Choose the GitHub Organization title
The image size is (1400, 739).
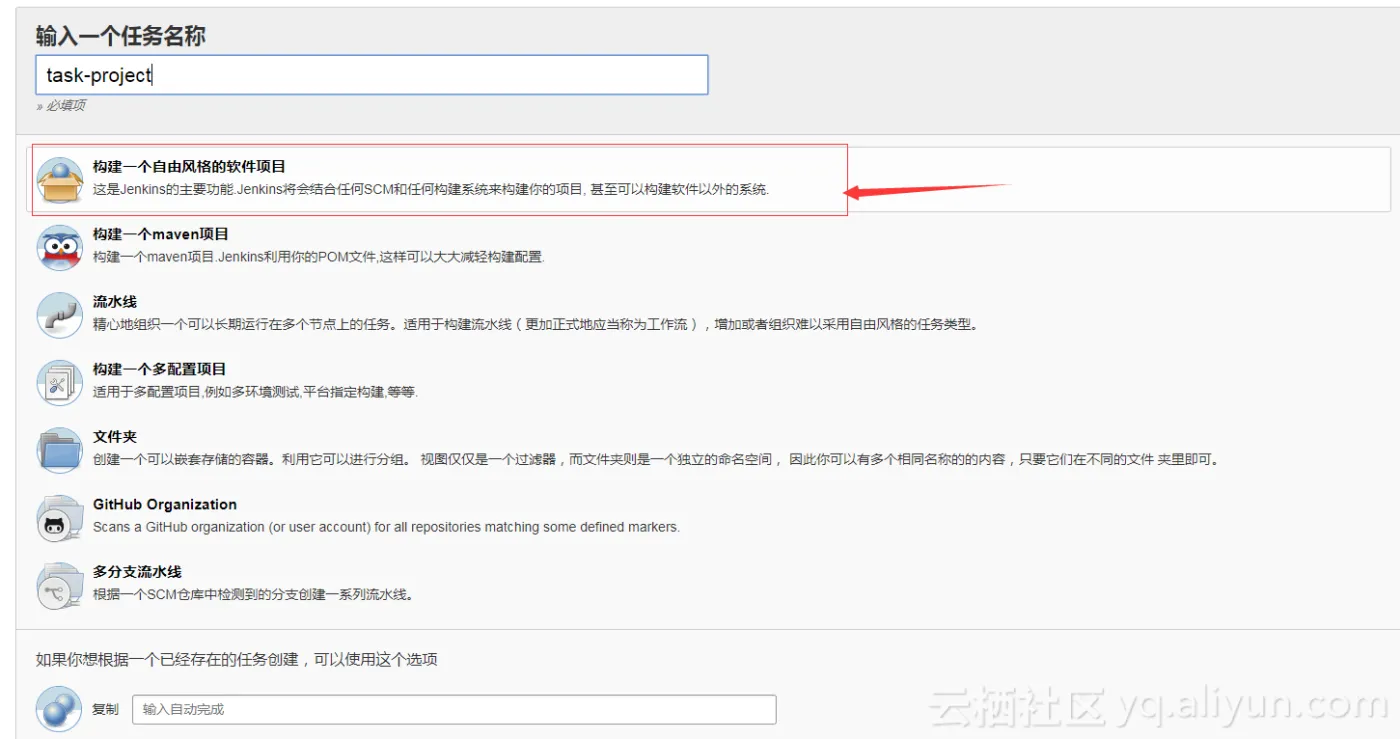(165, 505)
